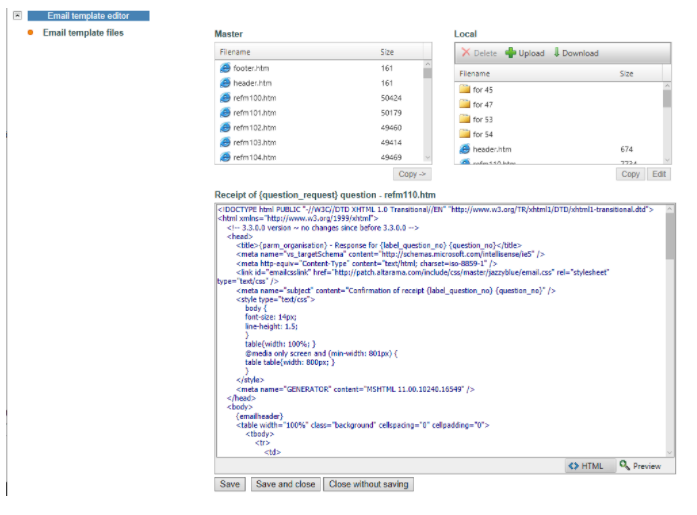Click the refm104.htm file icon

(x=225, y=157)
